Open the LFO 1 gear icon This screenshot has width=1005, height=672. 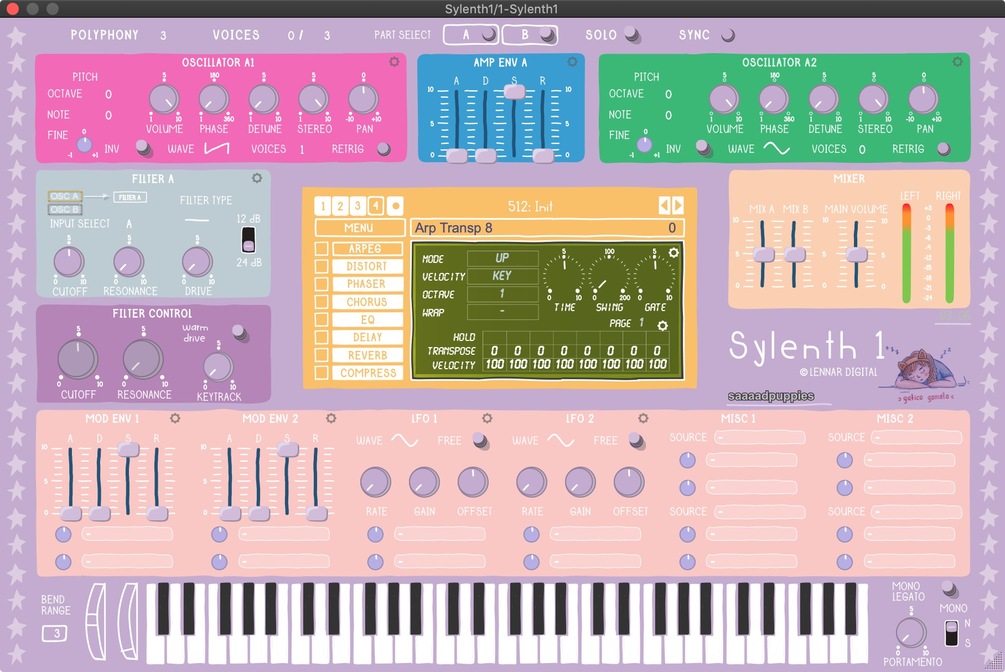(487, 418)
